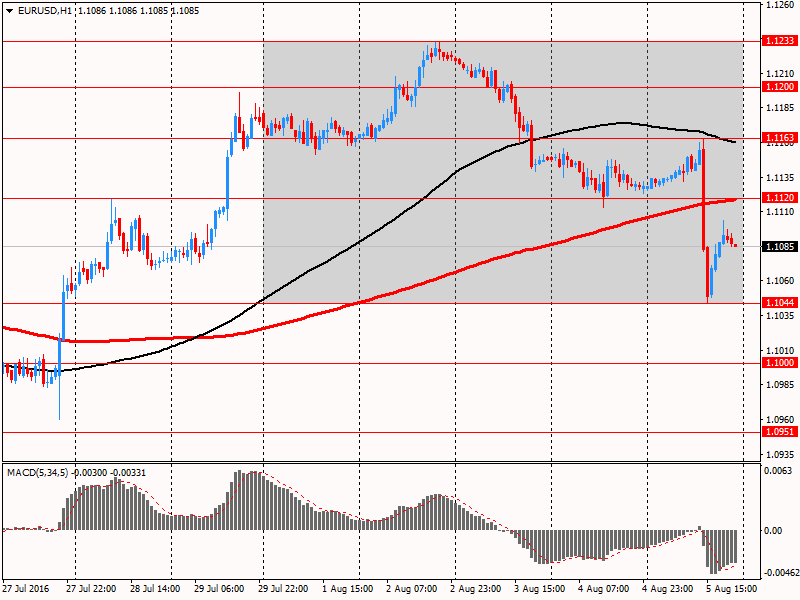Click the 1.0960 price scale value
The image size is (800, 600).
(781, 419)
